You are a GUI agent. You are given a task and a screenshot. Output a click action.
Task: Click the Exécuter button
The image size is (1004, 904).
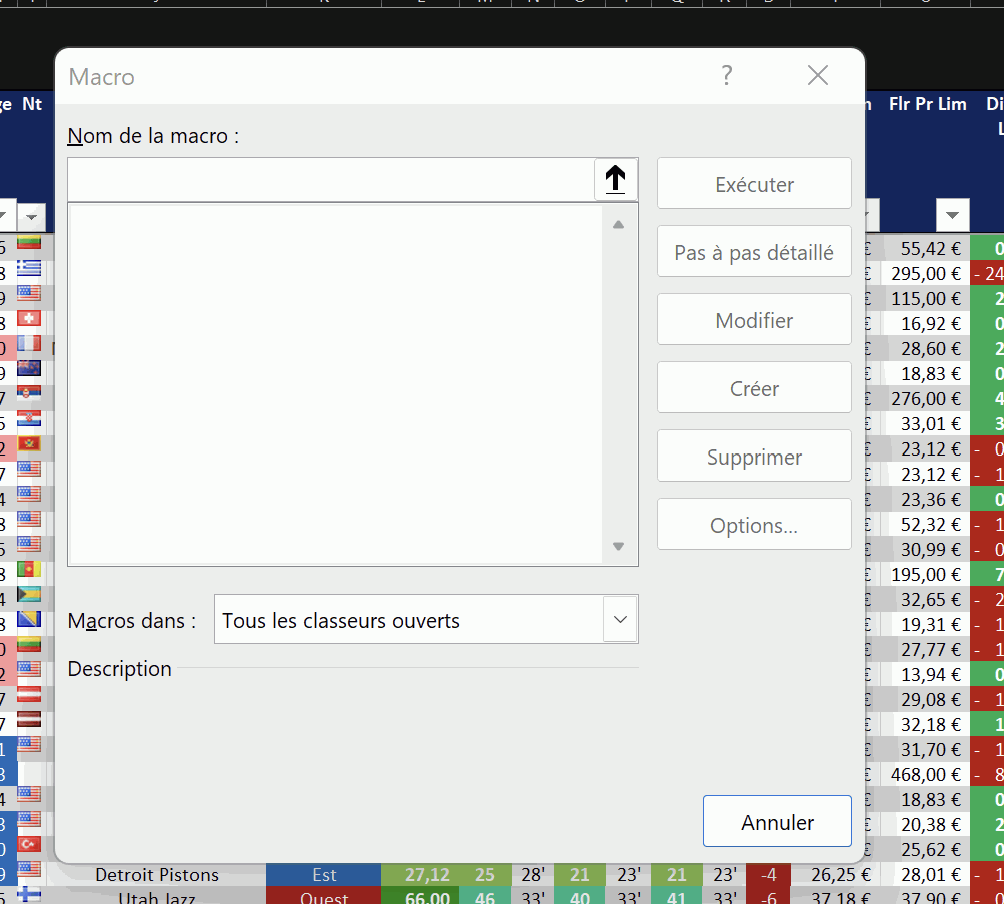[x=754, y=184]
